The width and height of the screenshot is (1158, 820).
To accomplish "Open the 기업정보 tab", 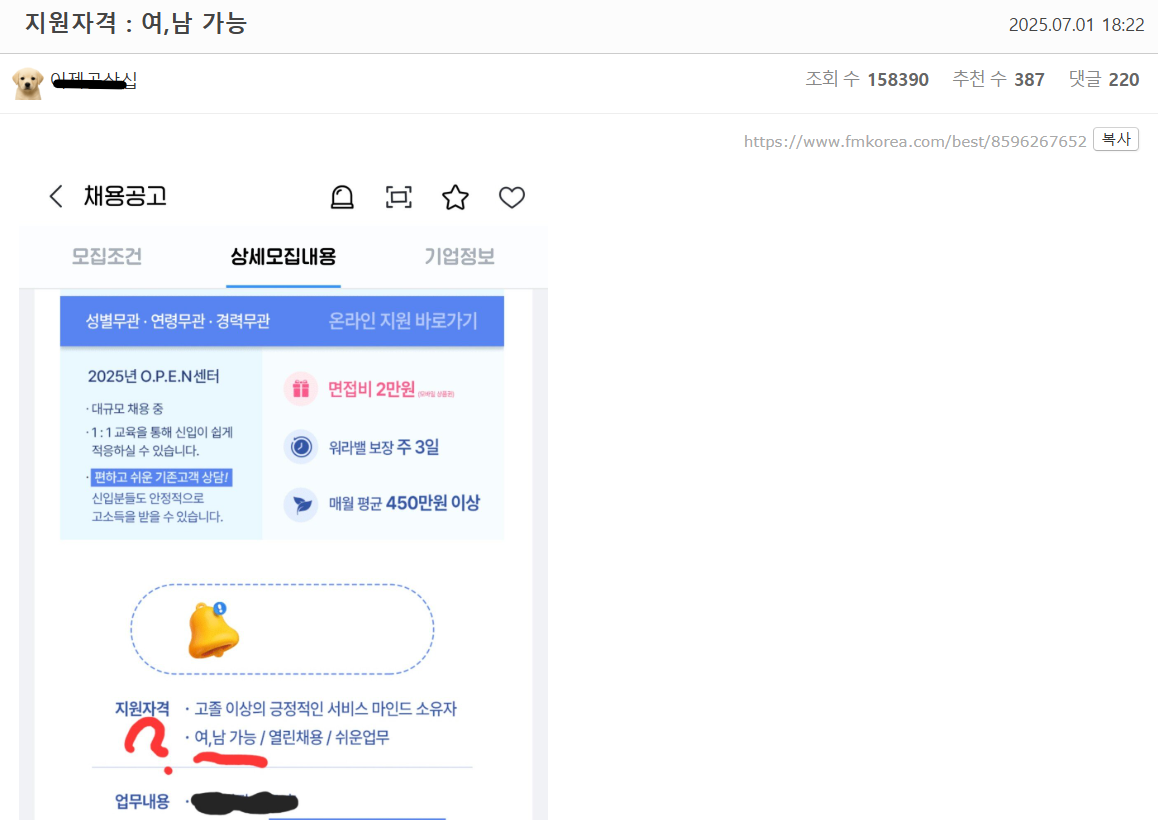I will point(459,257).
